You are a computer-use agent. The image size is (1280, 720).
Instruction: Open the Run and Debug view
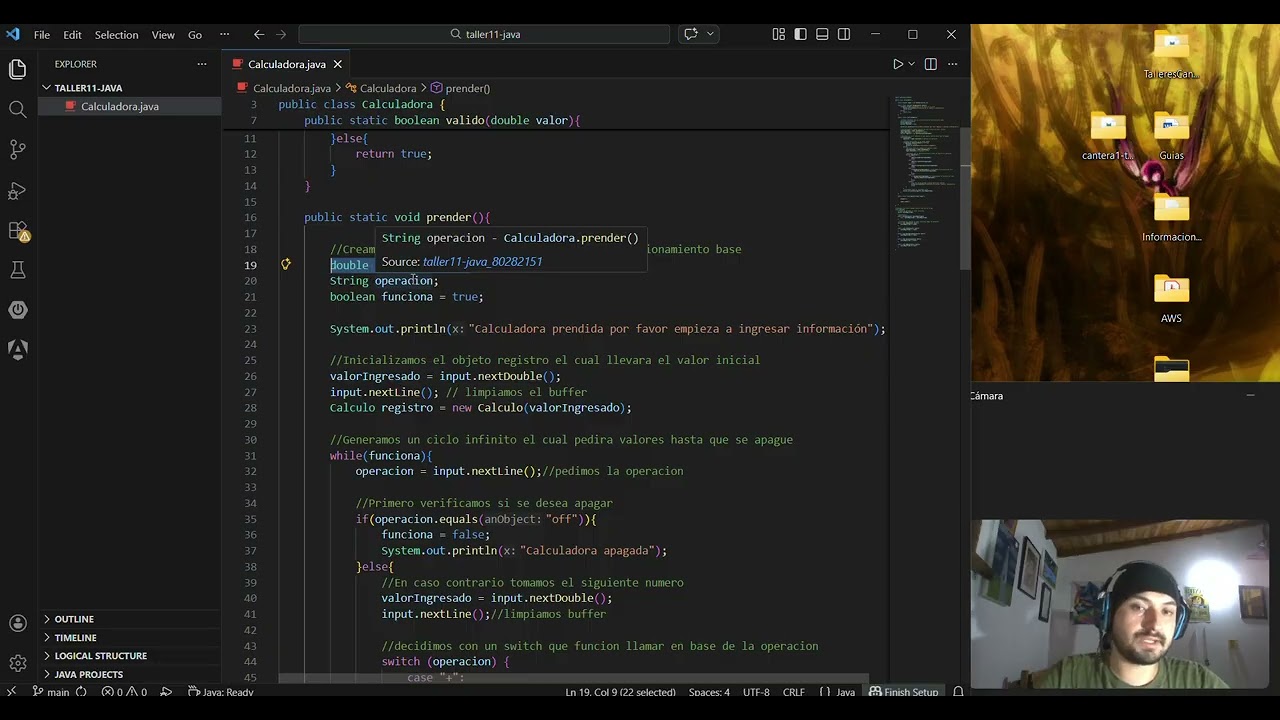[x=17, y=190]
